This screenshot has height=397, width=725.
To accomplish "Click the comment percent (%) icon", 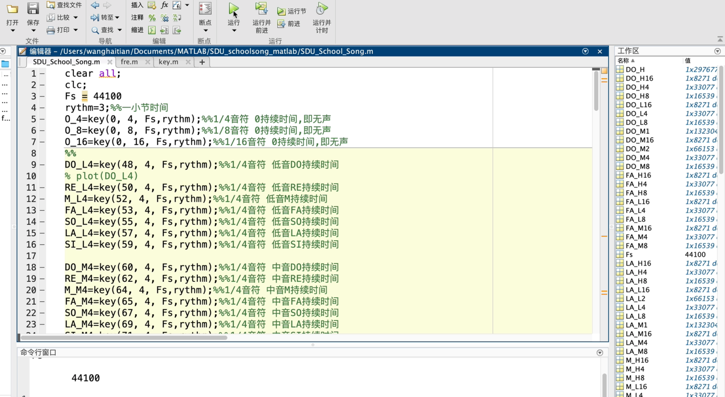I will tap(152, 18).
